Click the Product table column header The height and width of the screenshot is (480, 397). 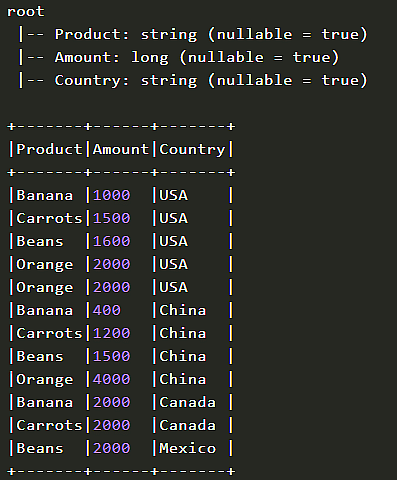(49, 149)
